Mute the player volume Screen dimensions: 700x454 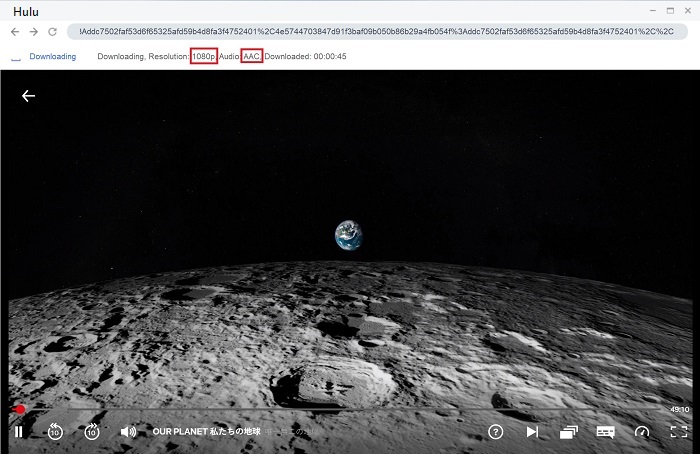pyautogui.click(x=128, y=432)
